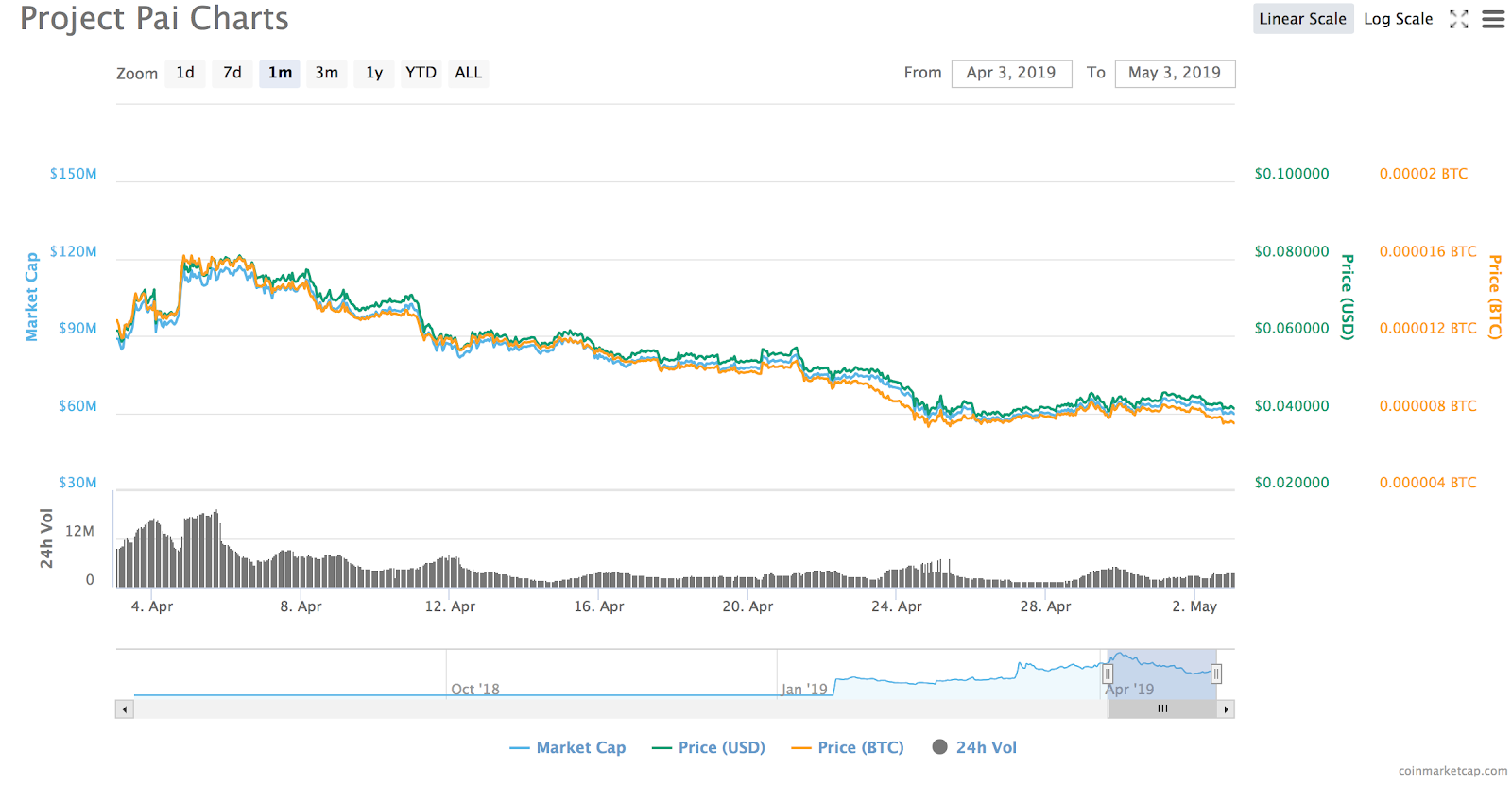Viewport: 1512px width, 785px height.
Task: Click the 0.000004 BTC axis label
Action: (x=1428, y=483)
